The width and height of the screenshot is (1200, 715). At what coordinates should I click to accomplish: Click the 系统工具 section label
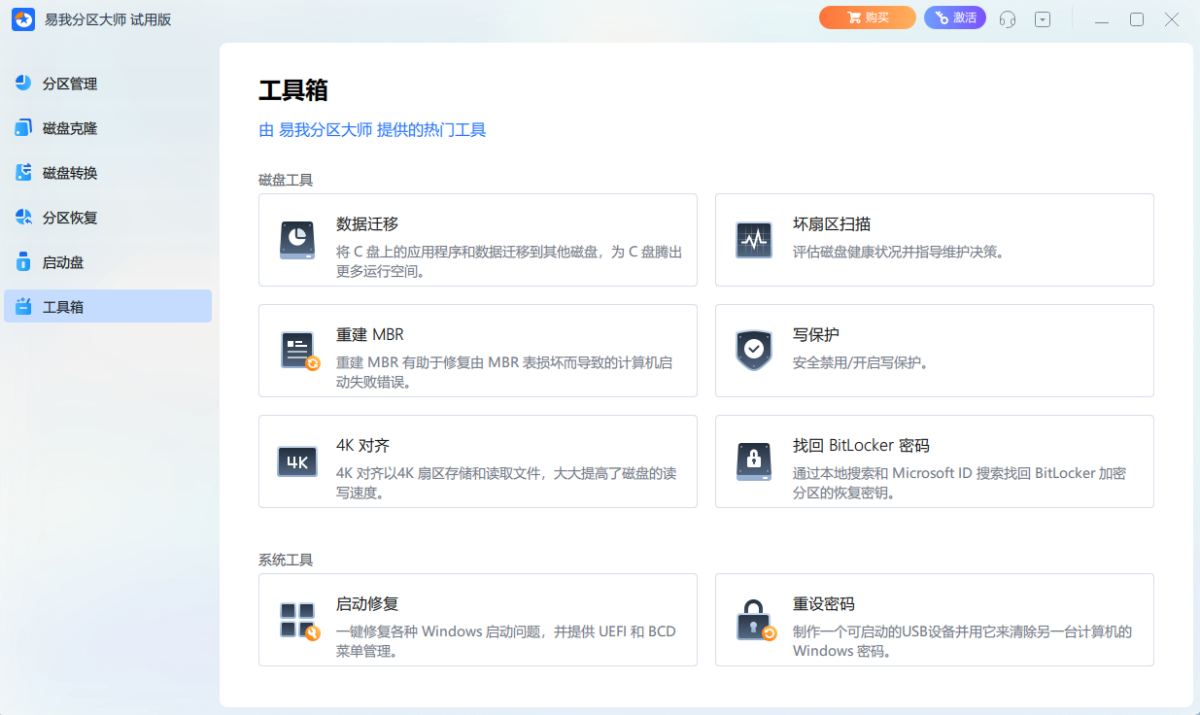click(286, 560)
